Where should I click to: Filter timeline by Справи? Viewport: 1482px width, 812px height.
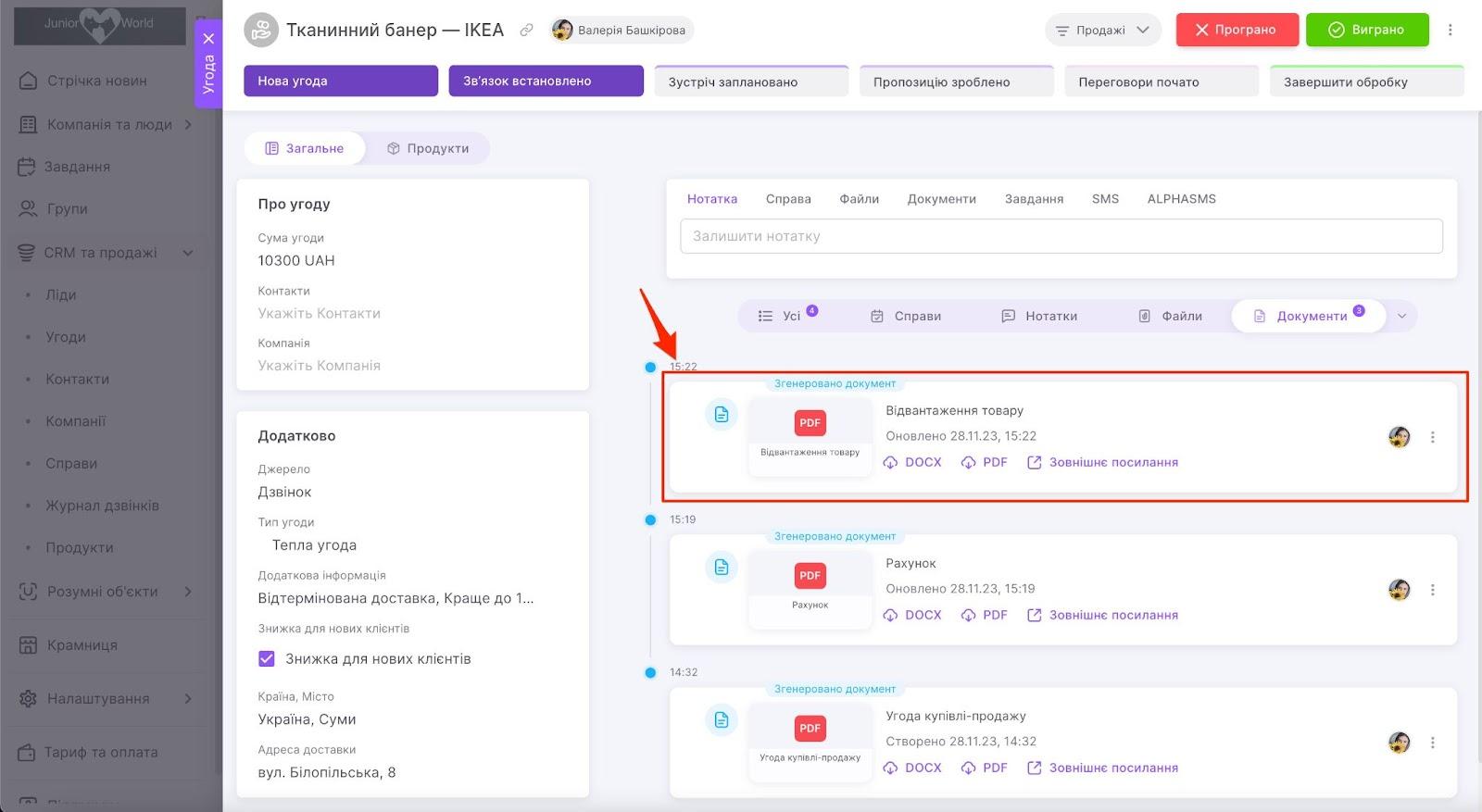coord(906,316)
